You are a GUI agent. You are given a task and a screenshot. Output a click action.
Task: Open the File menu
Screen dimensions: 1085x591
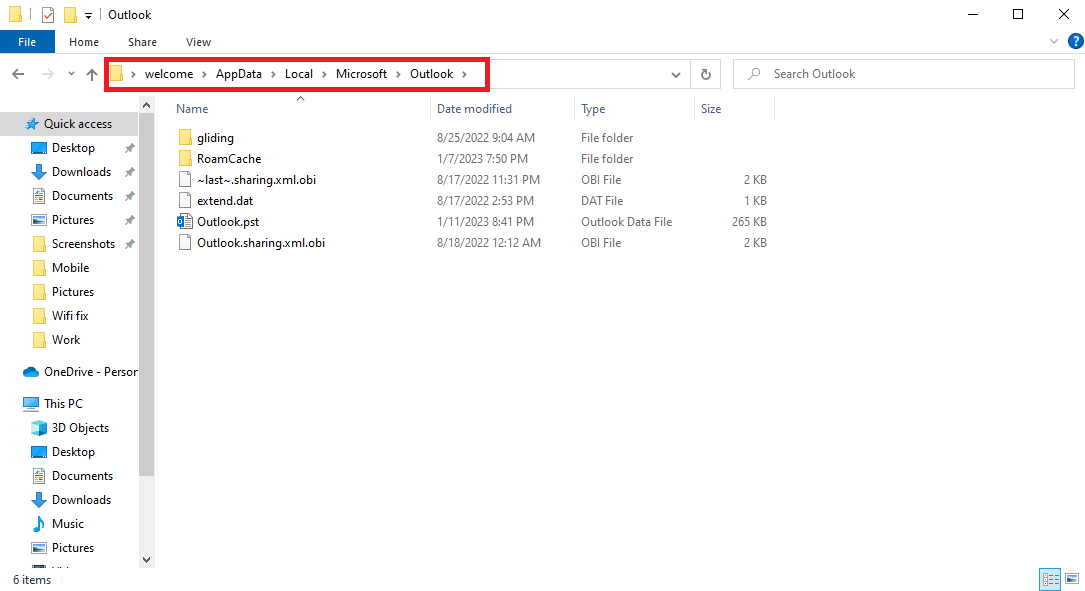pyautogui.click(x=27, y=42)
